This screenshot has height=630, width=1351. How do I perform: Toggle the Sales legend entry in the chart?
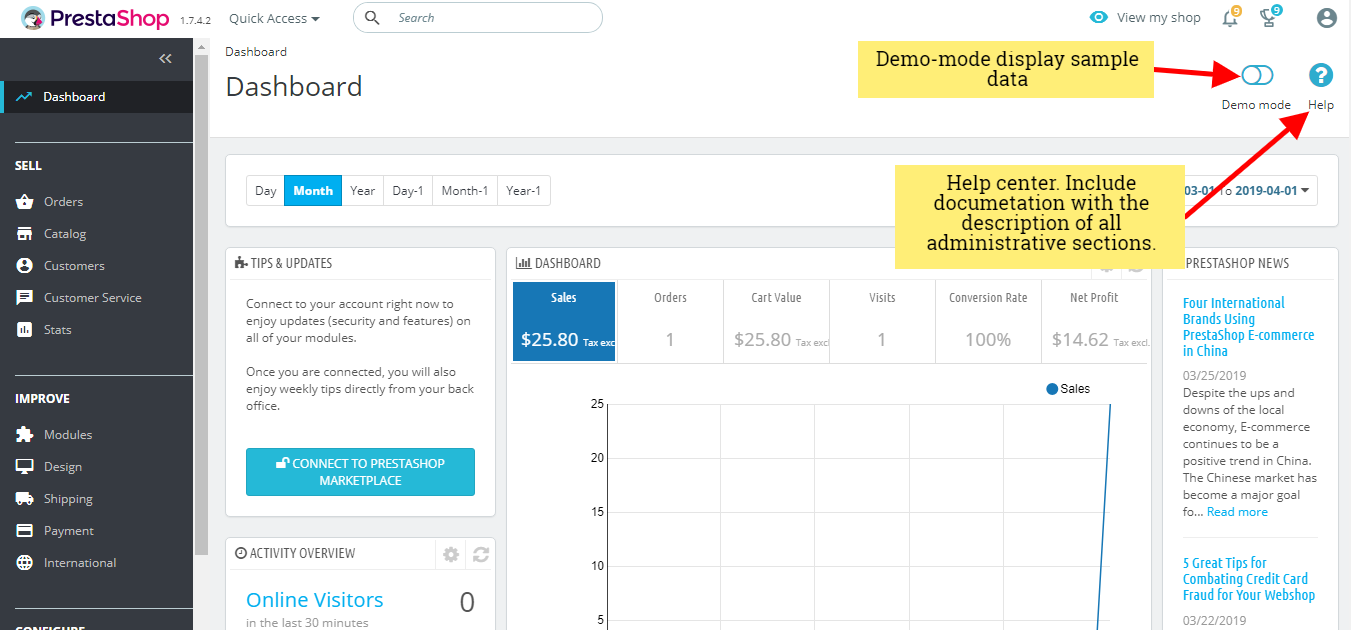point(1068,389)
